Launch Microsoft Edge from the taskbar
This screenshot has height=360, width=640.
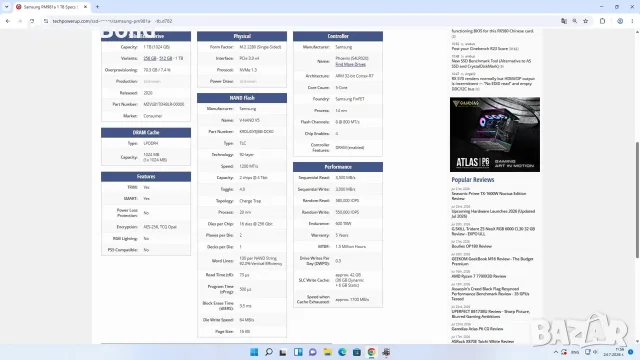point(342,352)
